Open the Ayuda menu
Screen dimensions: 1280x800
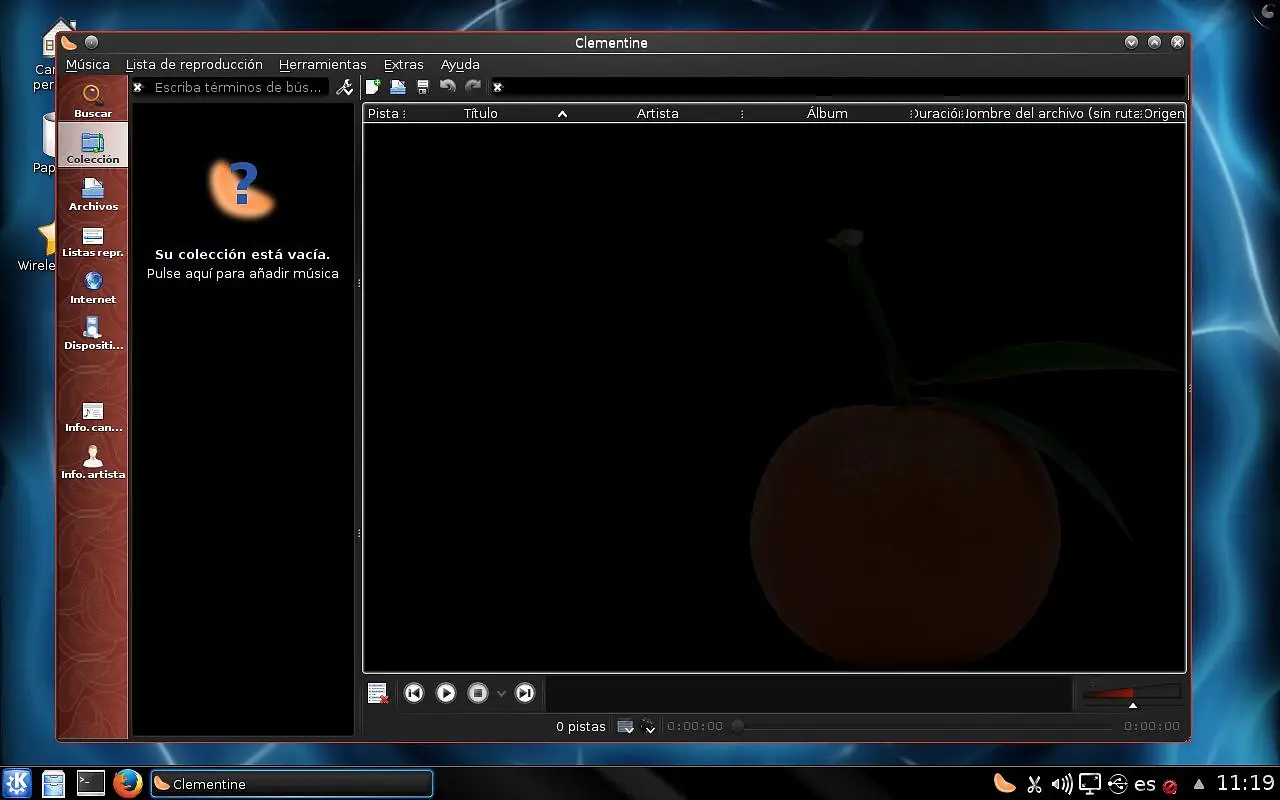461,64
